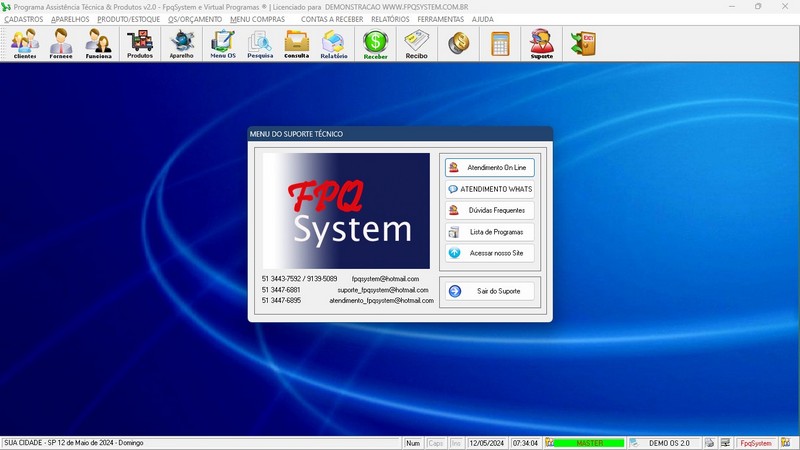Image resolution: width=800 pixels, height=450 pixels.
Task: Open the FERRAMENTAS menu
Action: [x=440, y=19]
